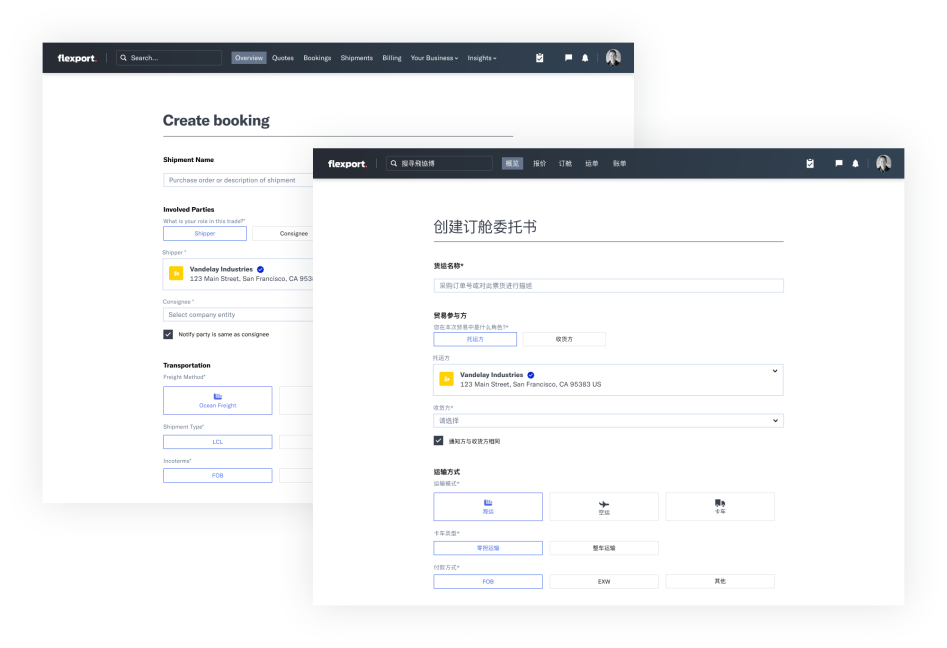947x648 pixels.
Task: Select the air freight plane icon option
Action: coord(604,506)
